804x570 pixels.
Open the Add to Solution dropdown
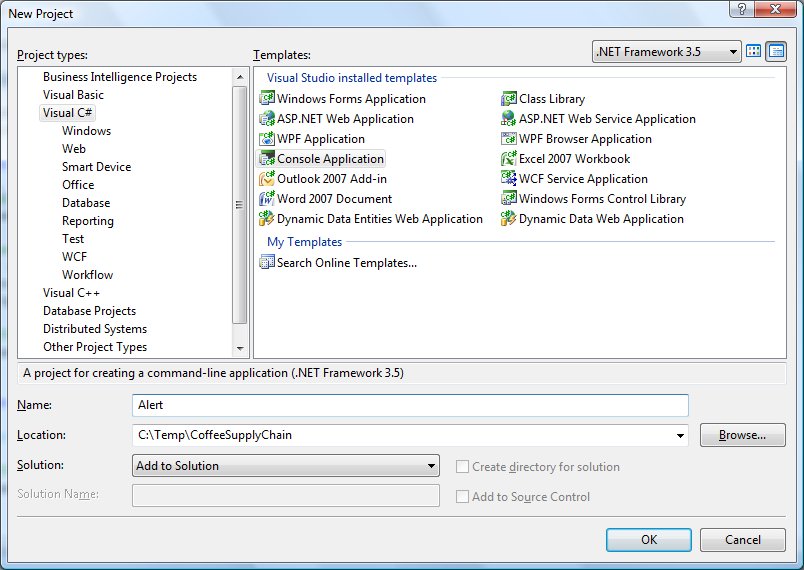[x=286, y=465]
